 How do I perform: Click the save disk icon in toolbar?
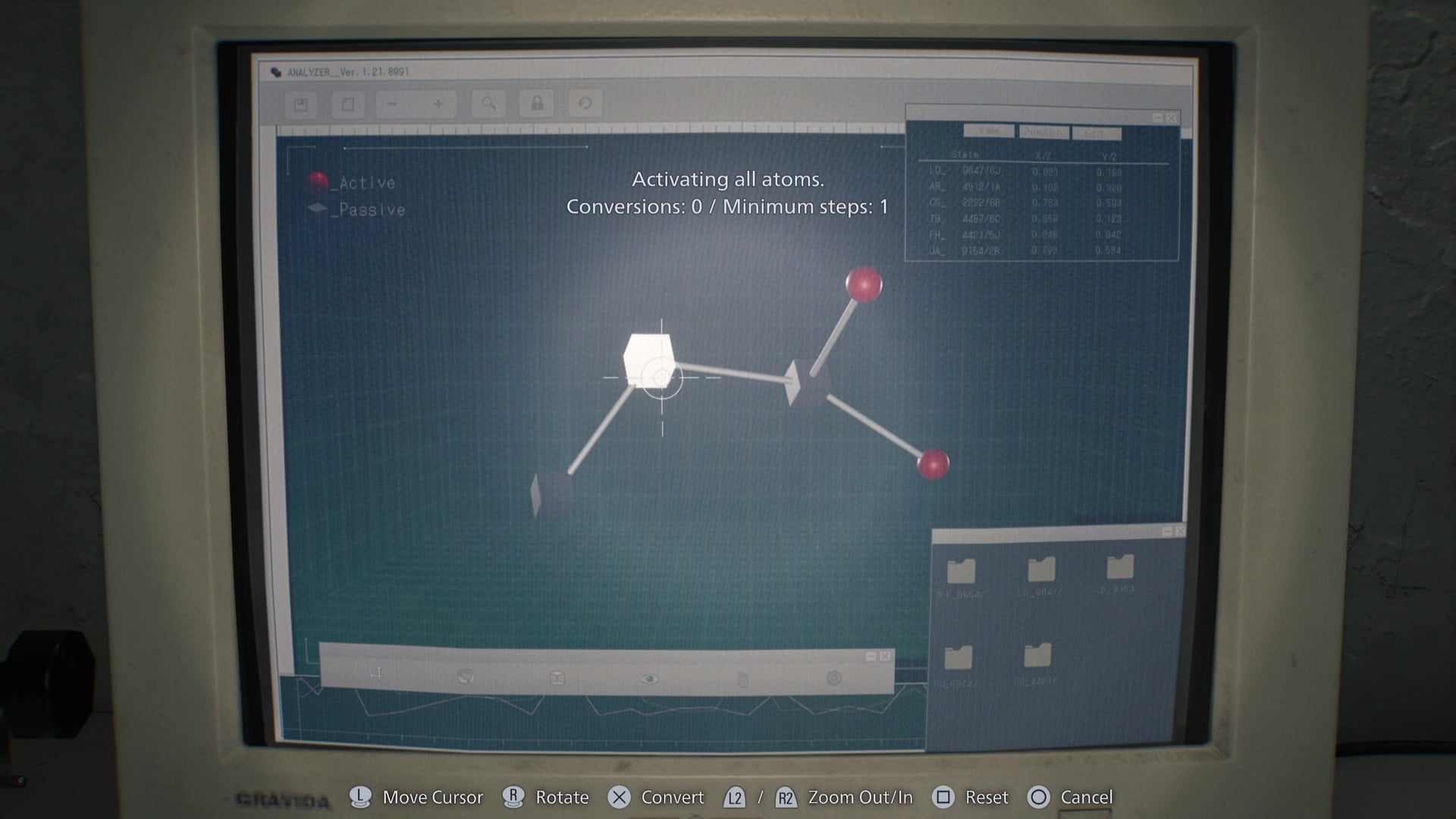pyautogui.click(x=301, y=105)
